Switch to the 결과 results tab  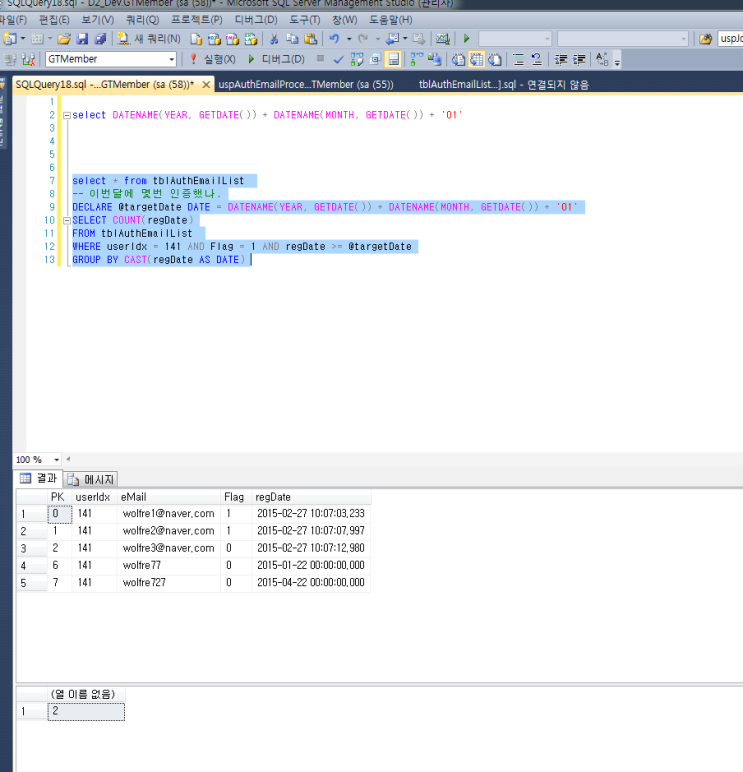pyautogui.click(x=39, y=478)
